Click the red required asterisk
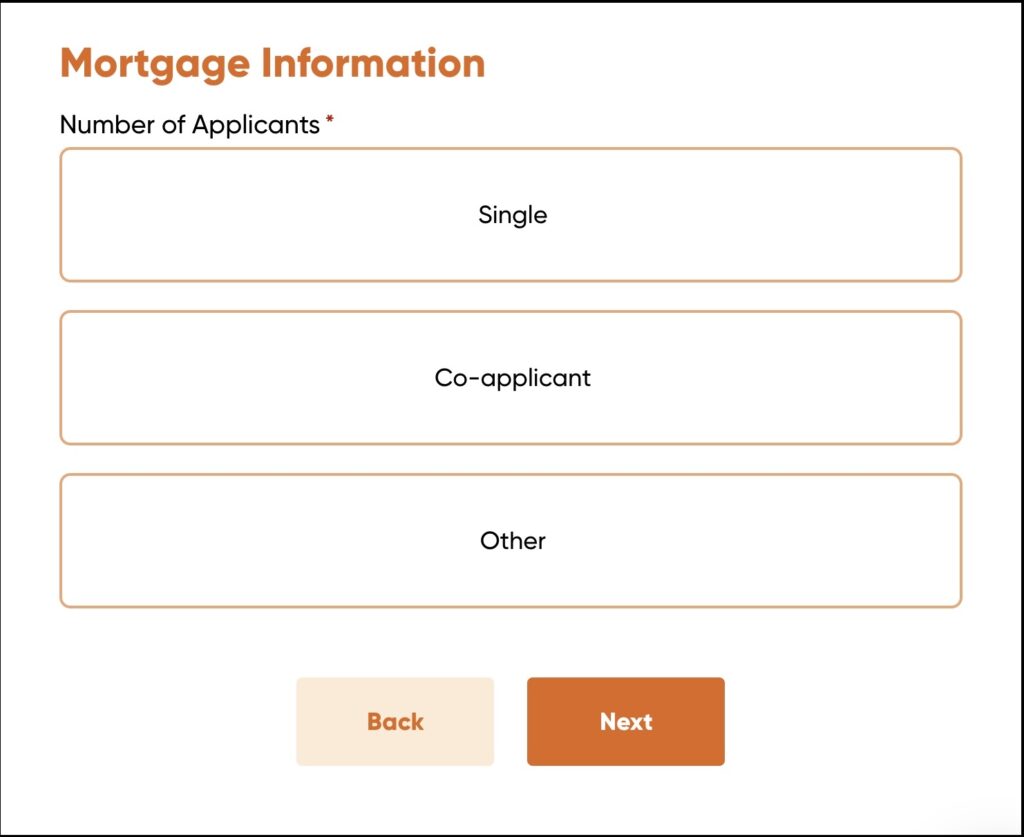 pyautogui.click(x=330, y=122)
